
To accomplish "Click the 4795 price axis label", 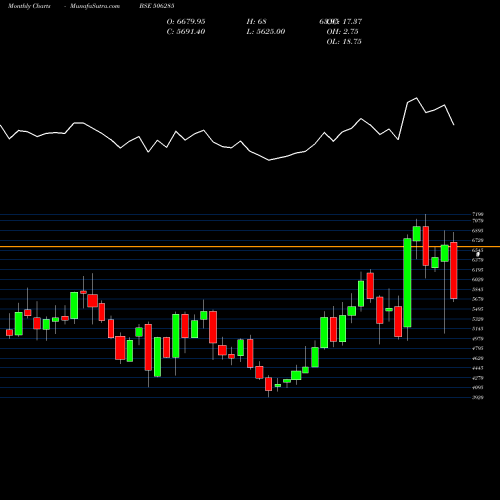I will 478,348.
